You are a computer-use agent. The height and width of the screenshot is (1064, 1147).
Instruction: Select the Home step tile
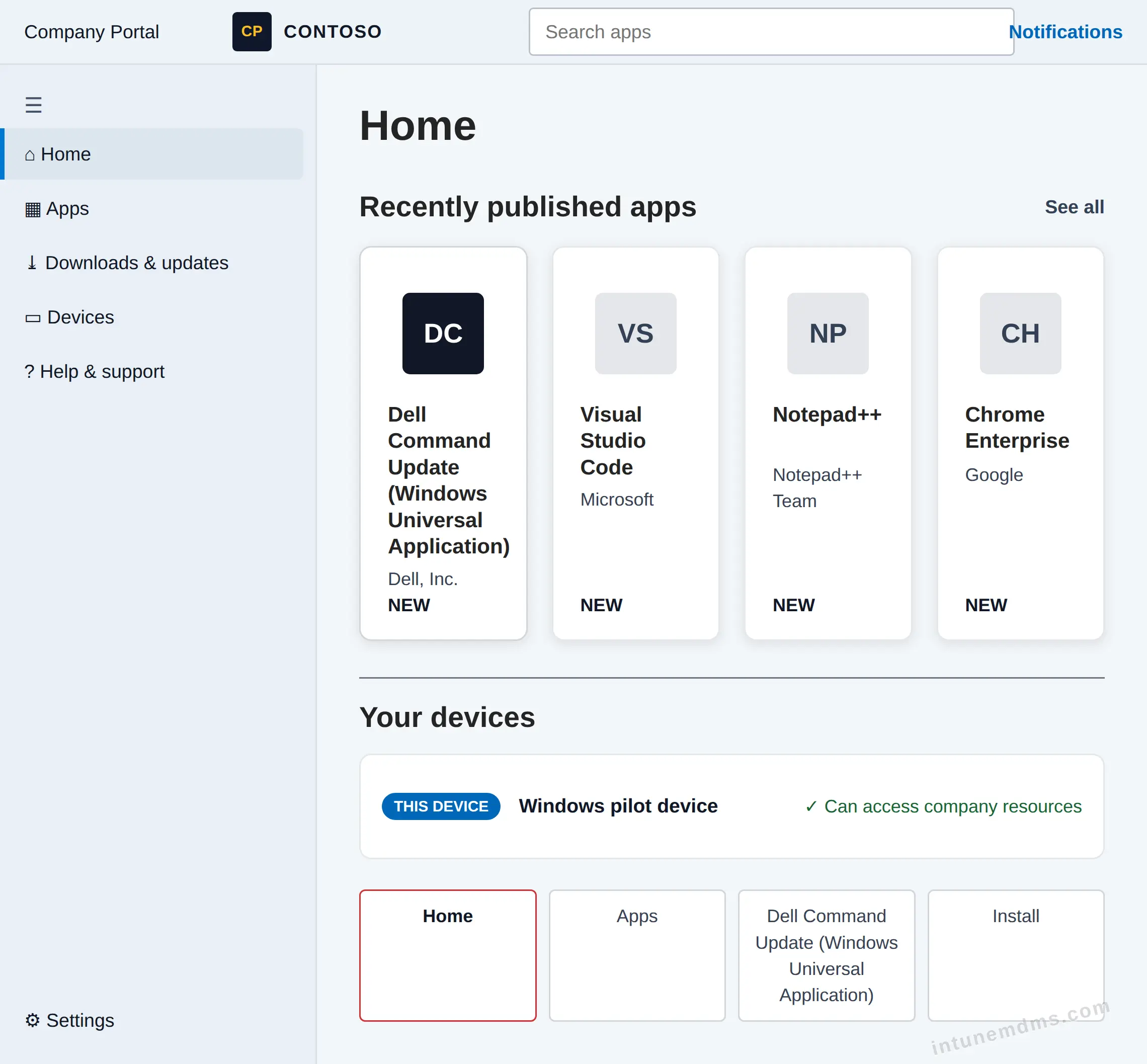click(x=447, y=955)
